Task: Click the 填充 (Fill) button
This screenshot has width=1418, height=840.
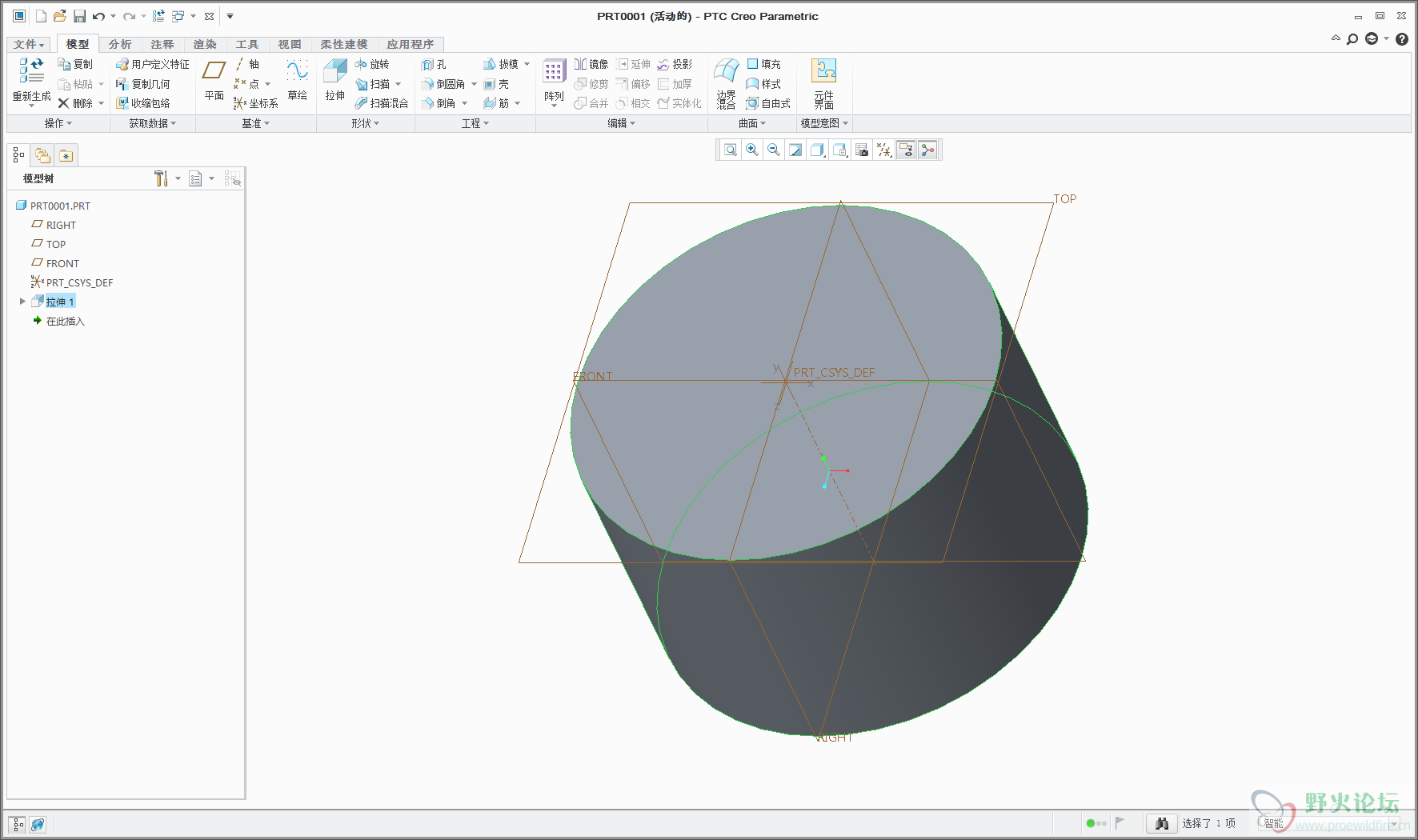Action: point(764,64)
